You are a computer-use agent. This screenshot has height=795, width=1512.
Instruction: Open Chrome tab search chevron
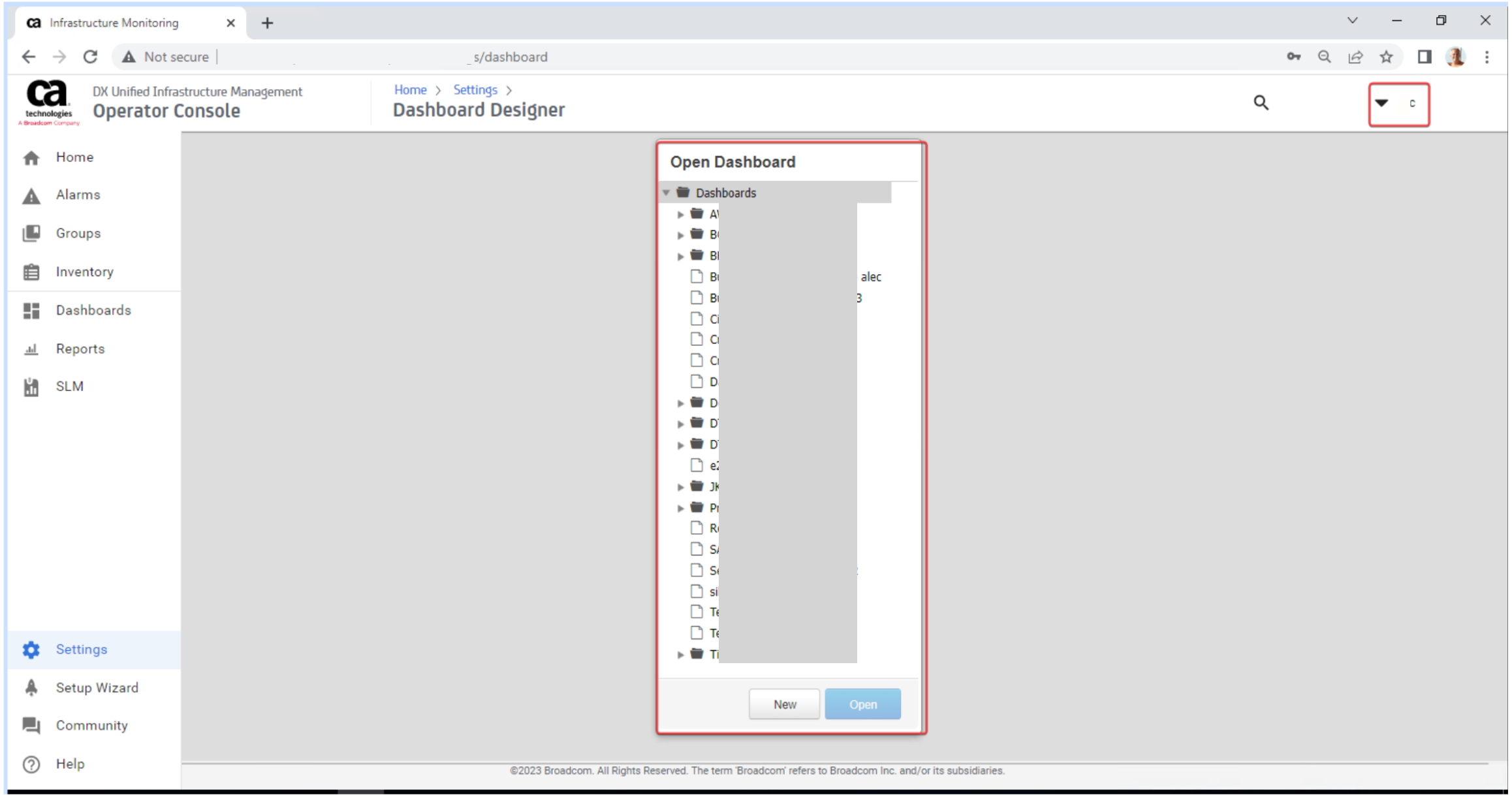pyautogui.click(x=1352, y=21)
